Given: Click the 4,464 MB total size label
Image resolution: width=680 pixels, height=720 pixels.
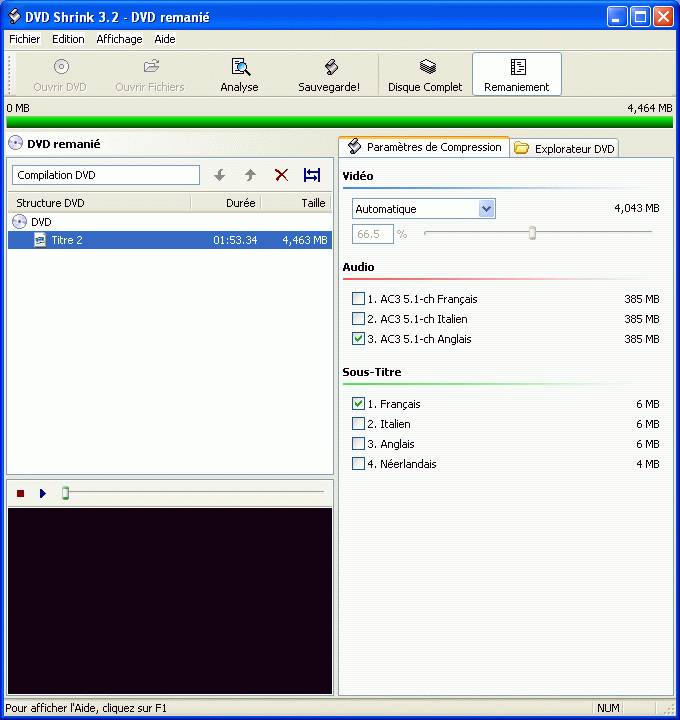Looking at the screenshot, I should click(650, 108).
